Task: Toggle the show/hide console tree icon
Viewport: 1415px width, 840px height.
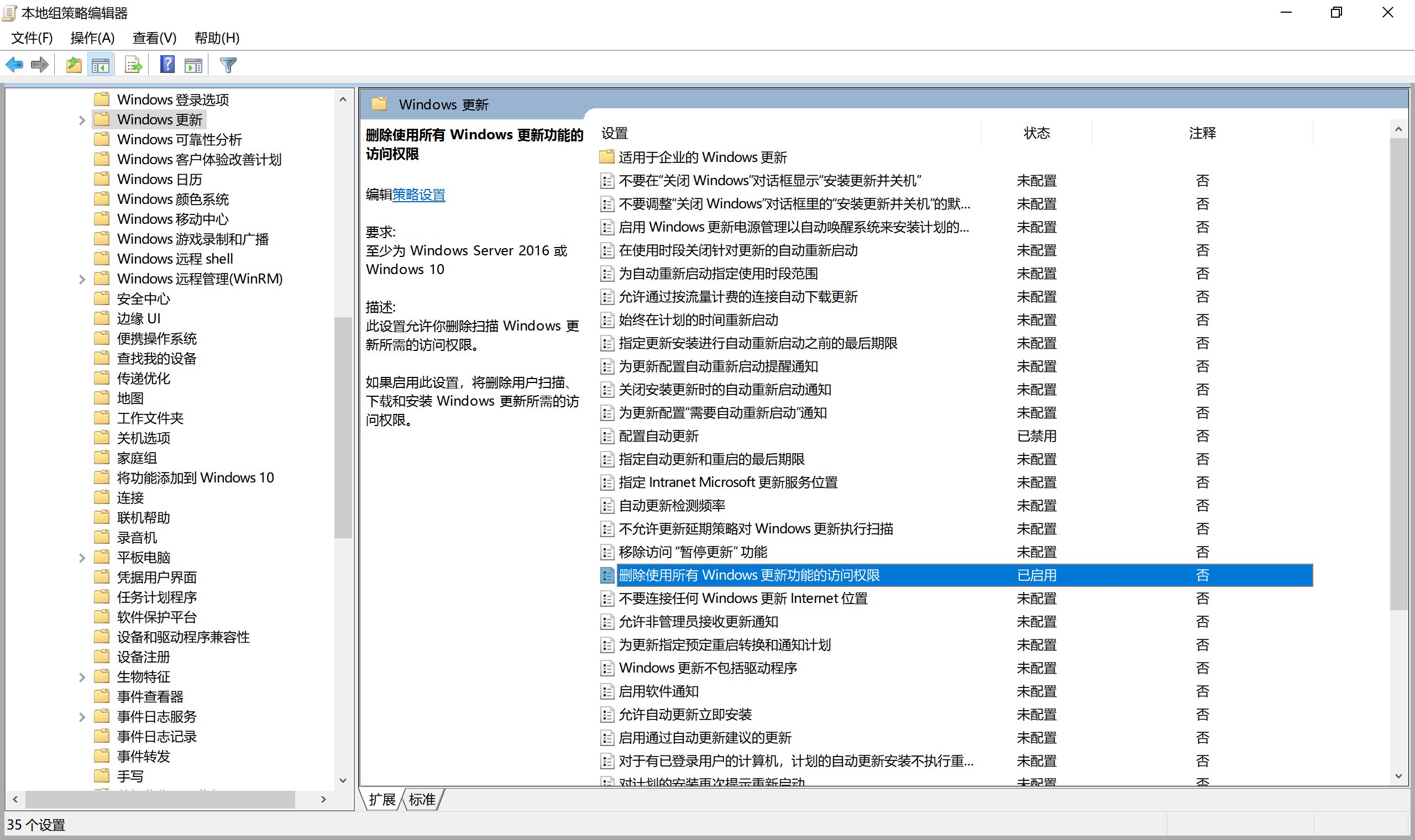Action: (x=101, y=64)
